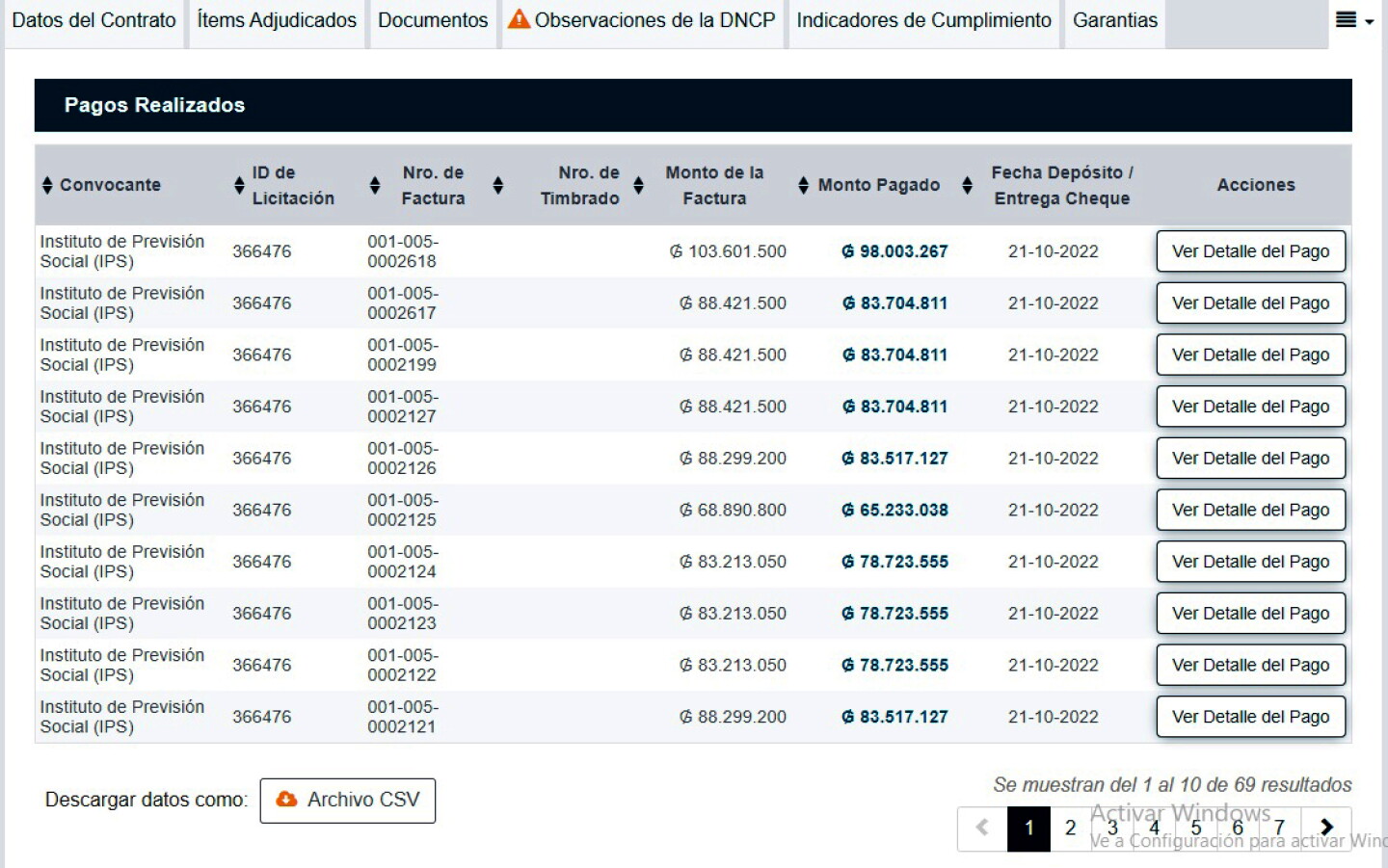Click sort arrows before Fecha Depósito header
This screenshot has width=1388, height=868.
pyautogui.click(x=967, y=185)
